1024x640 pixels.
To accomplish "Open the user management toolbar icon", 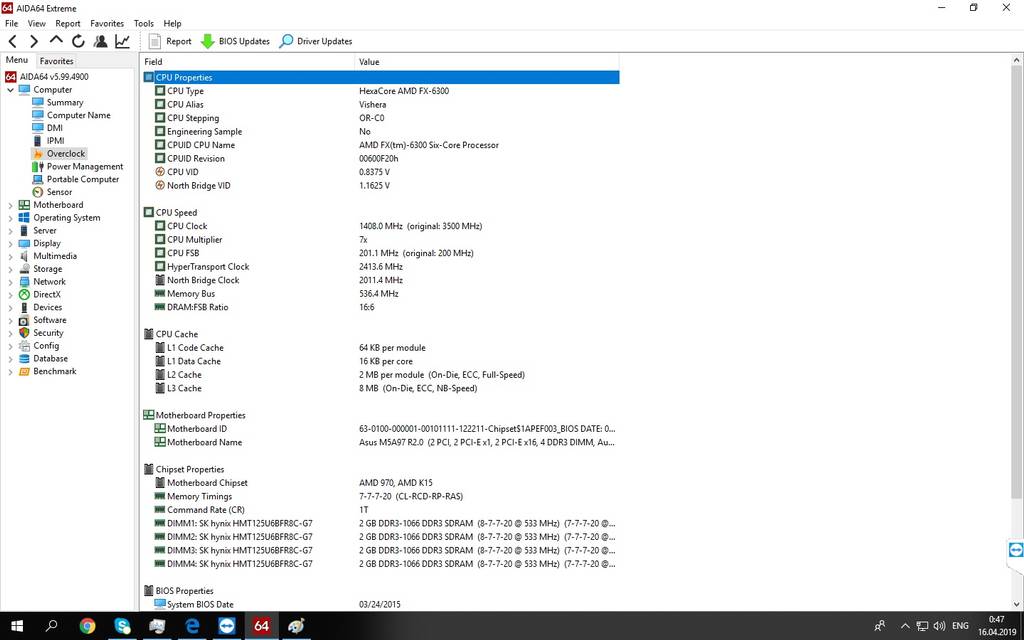I will coord(101,41).
